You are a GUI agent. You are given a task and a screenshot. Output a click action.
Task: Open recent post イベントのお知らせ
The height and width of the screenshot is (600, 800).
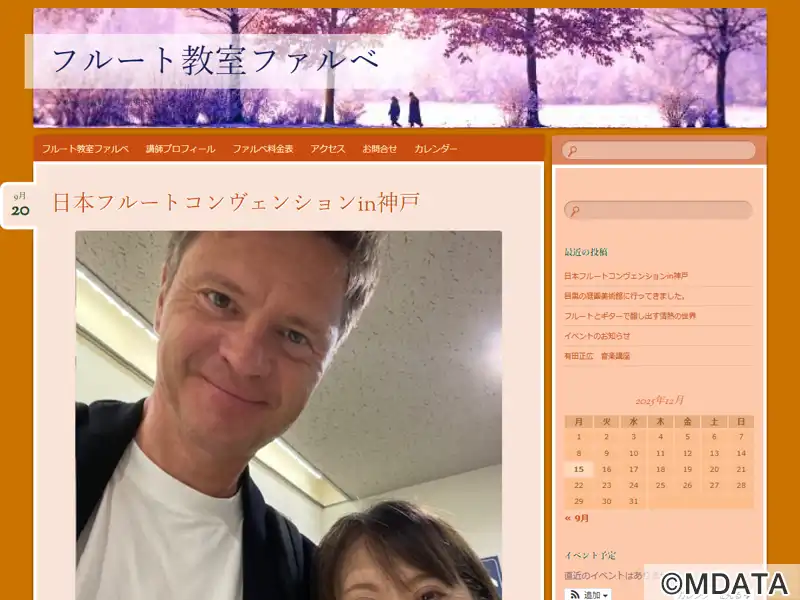[597, 336]
